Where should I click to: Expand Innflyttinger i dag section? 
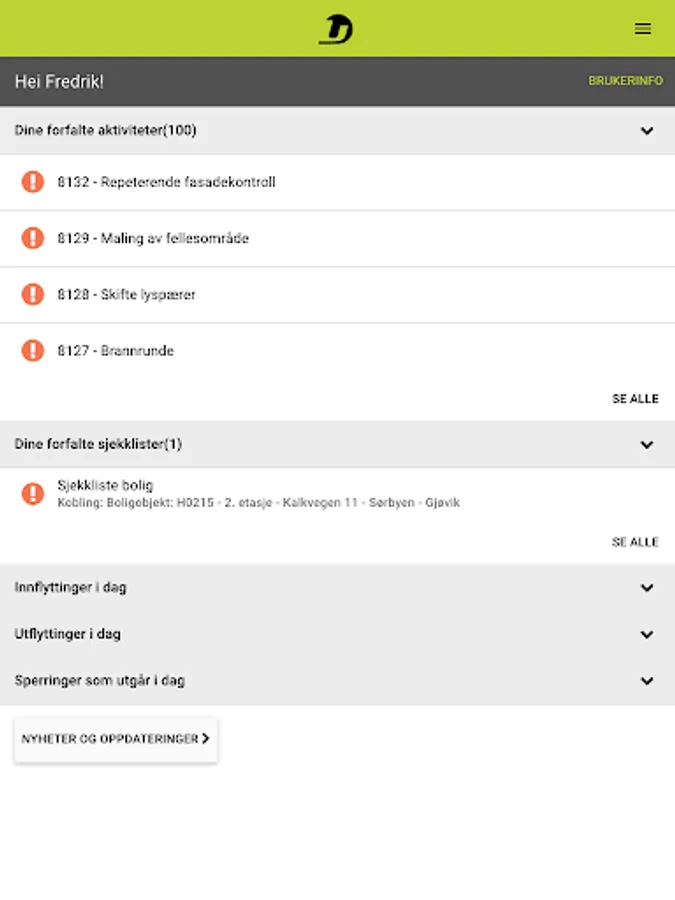coord(647,588)
